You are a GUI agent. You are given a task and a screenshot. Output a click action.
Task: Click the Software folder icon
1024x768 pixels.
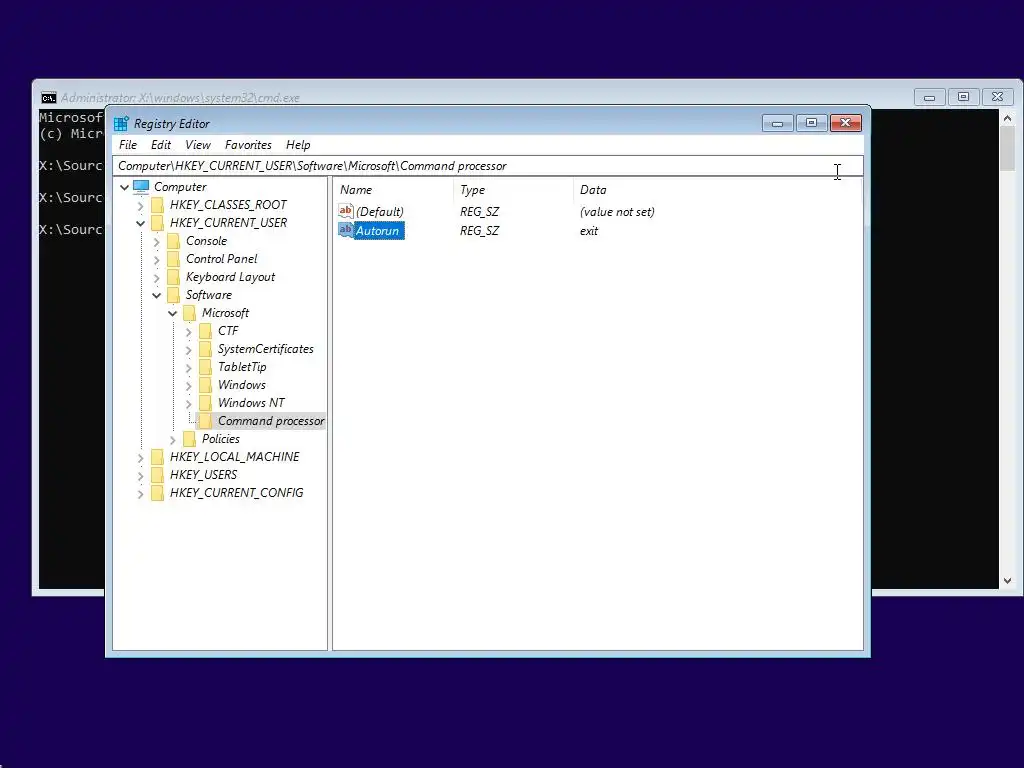click(174, 295)
